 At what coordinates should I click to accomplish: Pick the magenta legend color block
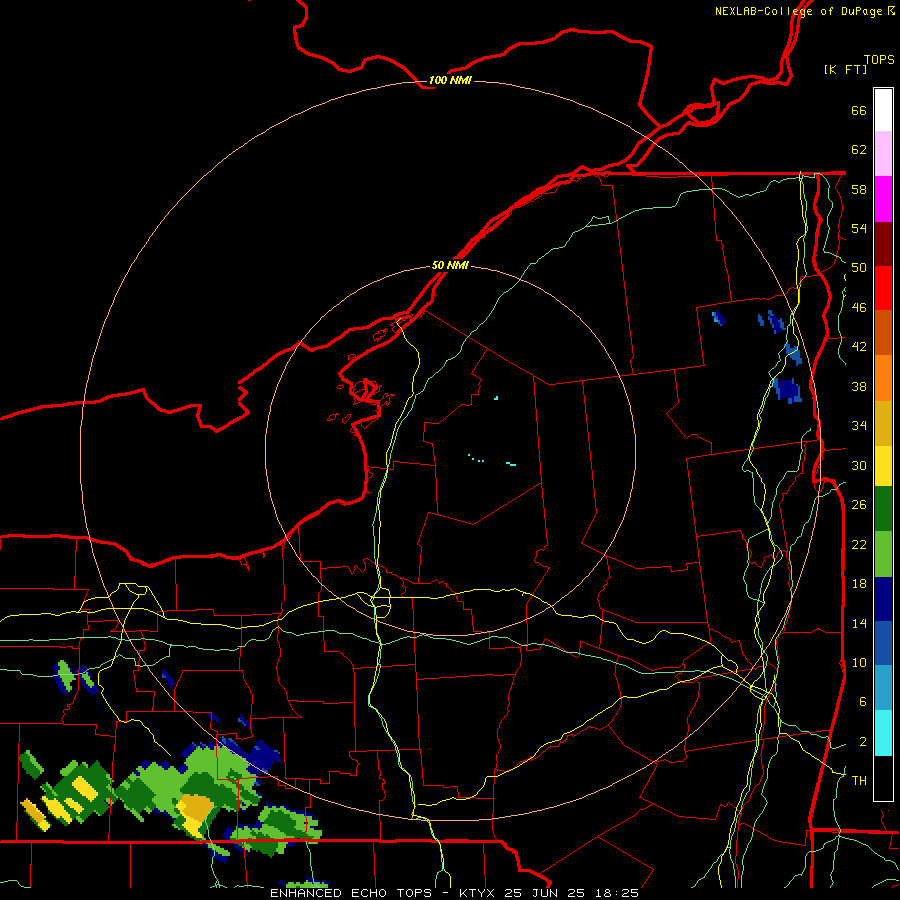tap(883, 199)
